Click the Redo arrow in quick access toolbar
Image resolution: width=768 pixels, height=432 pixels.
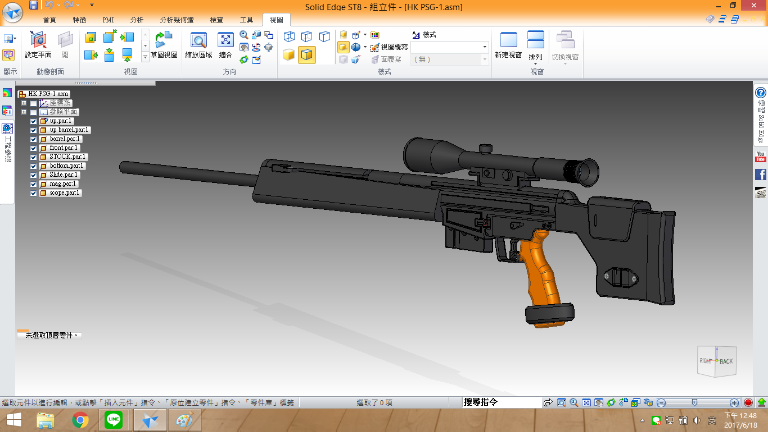(x=69, y=5)
